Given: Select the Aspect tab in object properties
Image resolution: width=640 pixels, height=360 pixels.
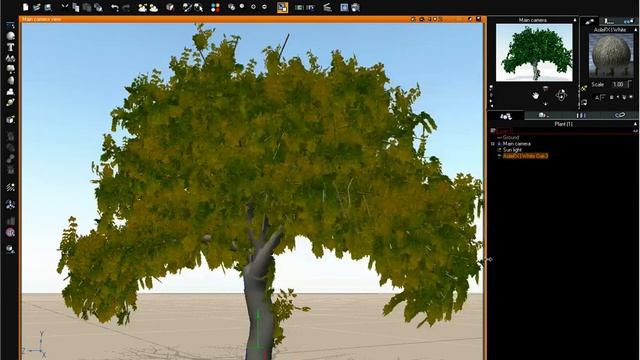Looking at the screenshot, I should [589, 21].
